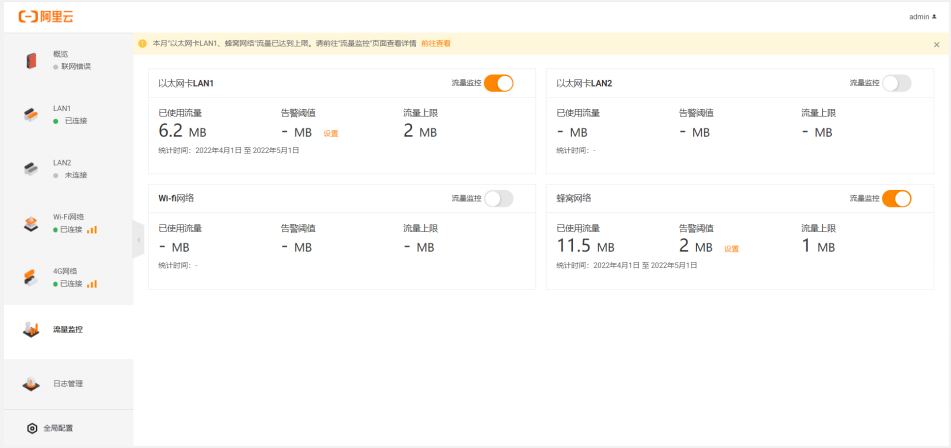Select the LAN1 network port icon
This screenshot has width=951, height=448.
30,114
